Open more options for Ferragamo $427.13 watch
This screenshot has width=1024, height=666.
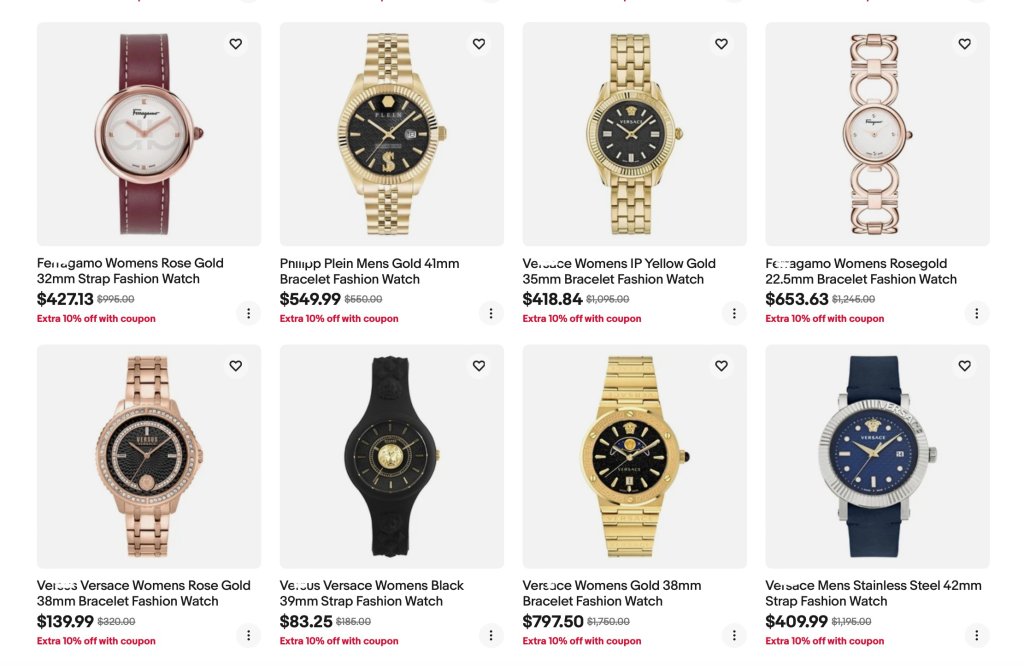tap(248, 313)
